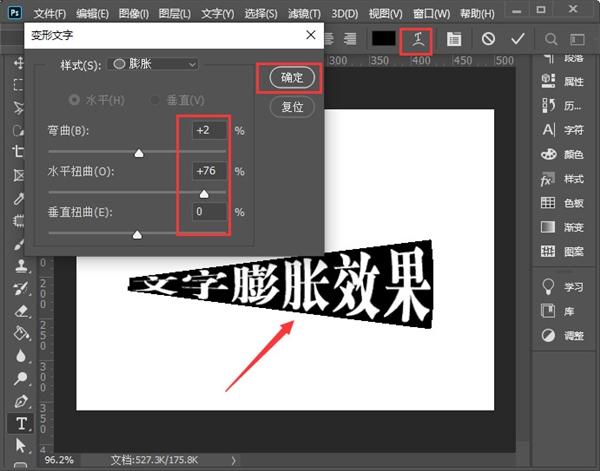Click the black text color swatch
Image resolution: width=600 pixels, height=471 pixels.
(383, 39)
